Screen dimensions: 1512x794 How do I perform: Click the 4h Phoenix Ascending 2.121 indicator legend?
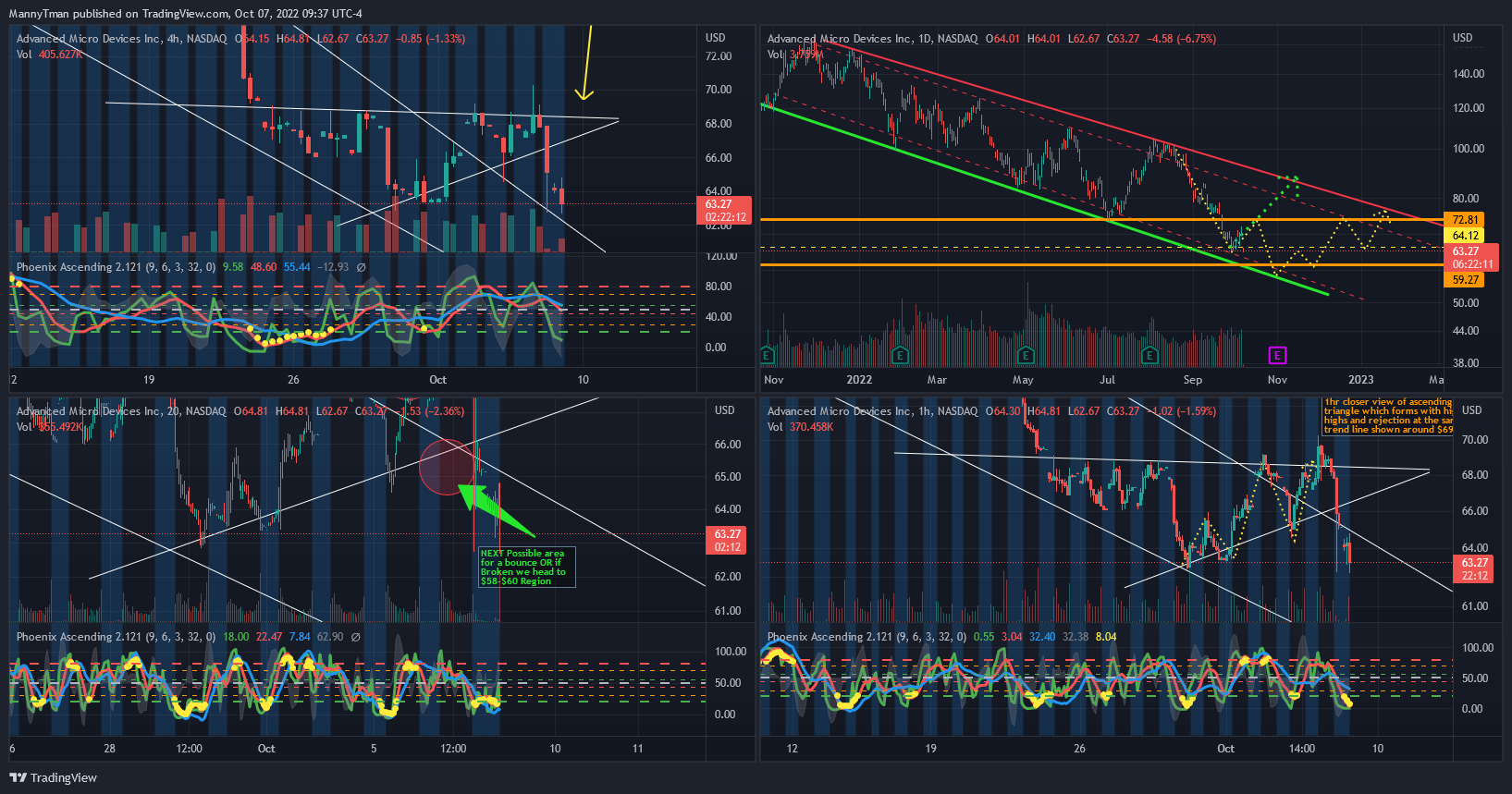[x=116, y=267]
